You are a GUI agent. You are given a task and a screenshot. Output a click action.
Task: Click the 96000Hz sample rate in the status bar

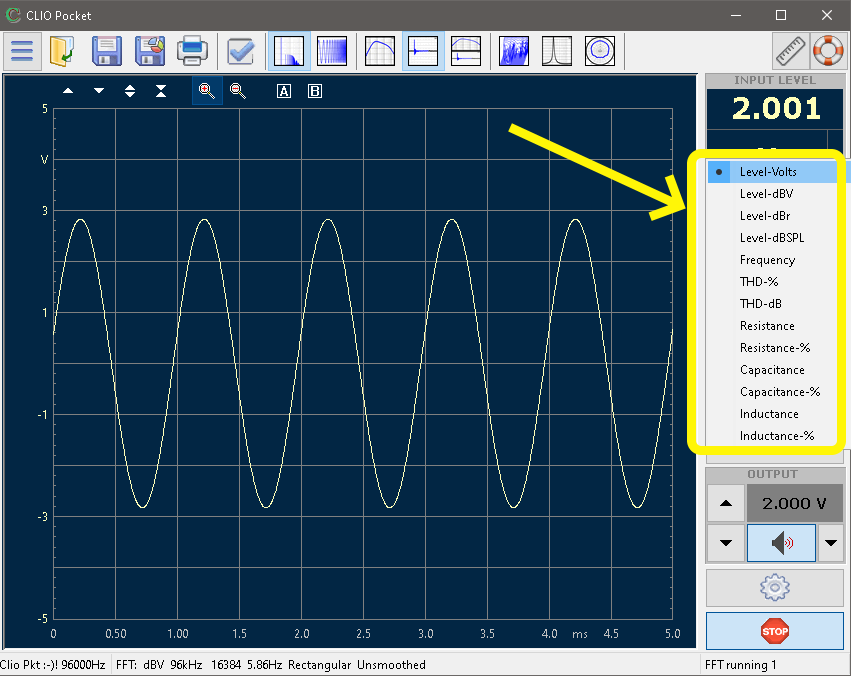click(x=83, y=665)
